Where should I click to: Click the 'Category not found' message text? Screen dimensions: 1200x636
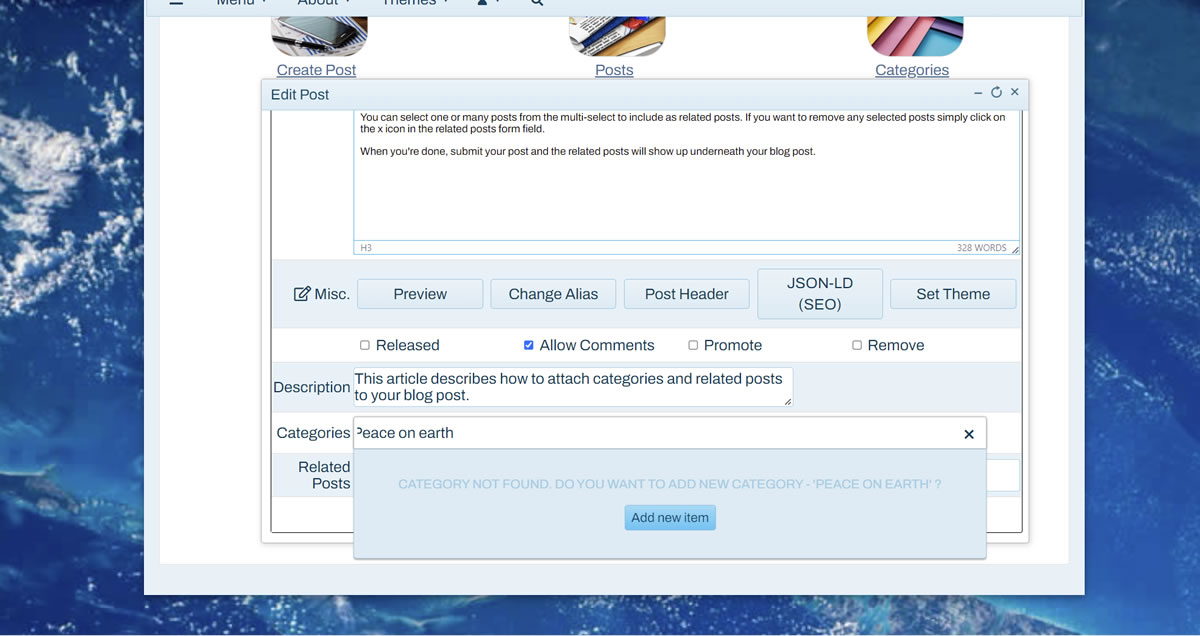[x=670, y=484]
